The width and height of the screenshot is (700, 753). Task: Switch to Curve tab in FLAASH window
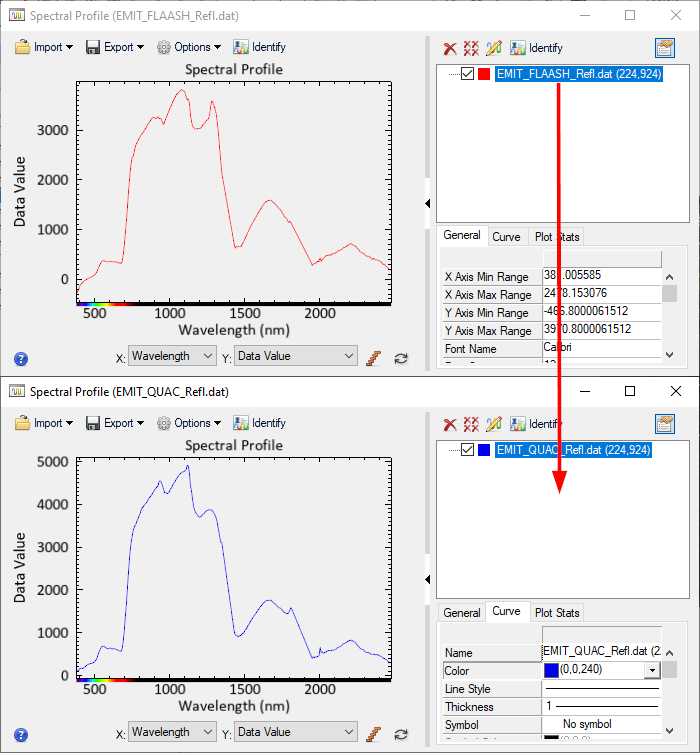click(x=506, y=237)
